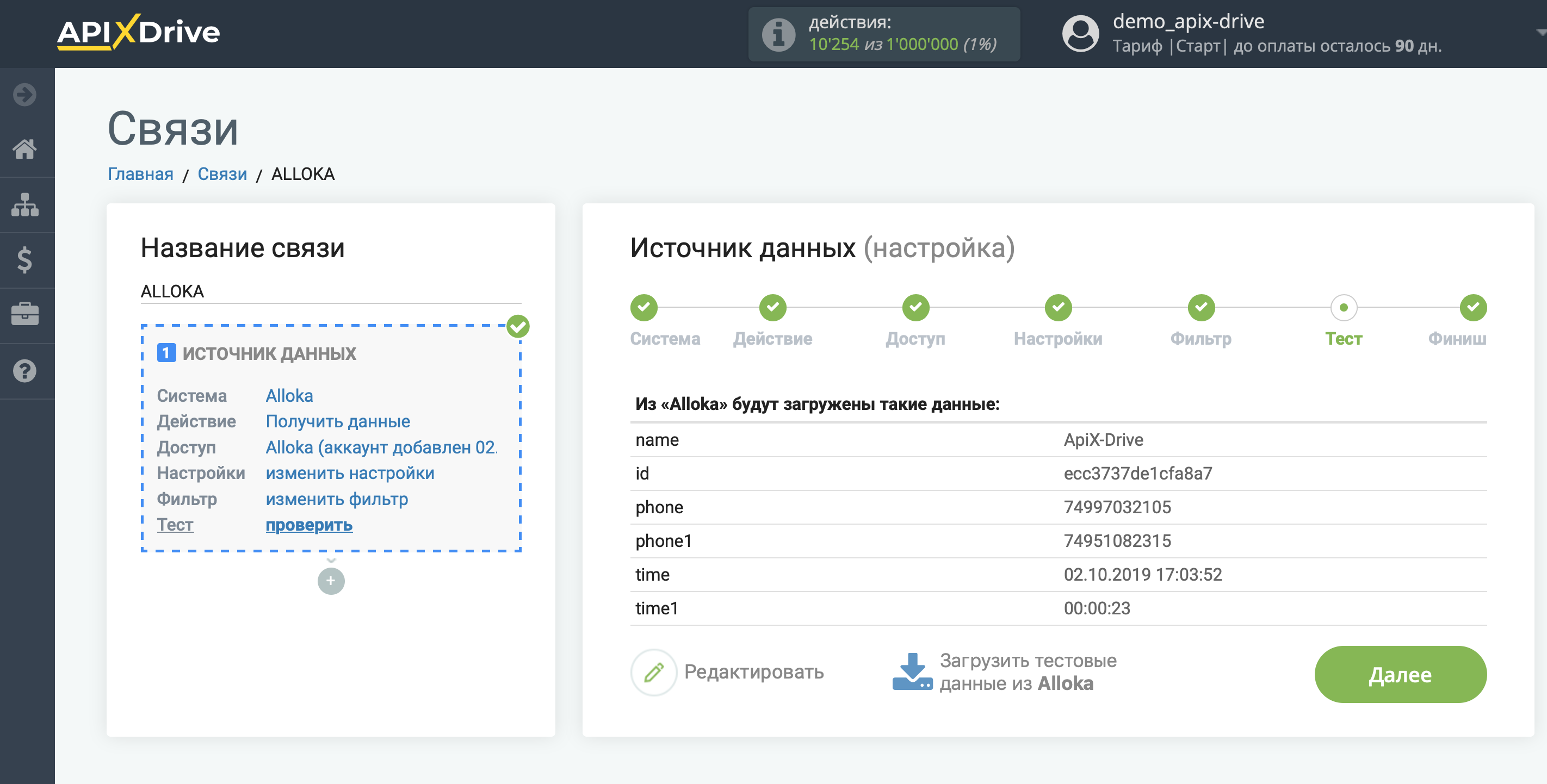The height and width of the screenshot is (784, 1547).
Task: Expand the sidebar with arrow icon
Action: pos(24,94)
